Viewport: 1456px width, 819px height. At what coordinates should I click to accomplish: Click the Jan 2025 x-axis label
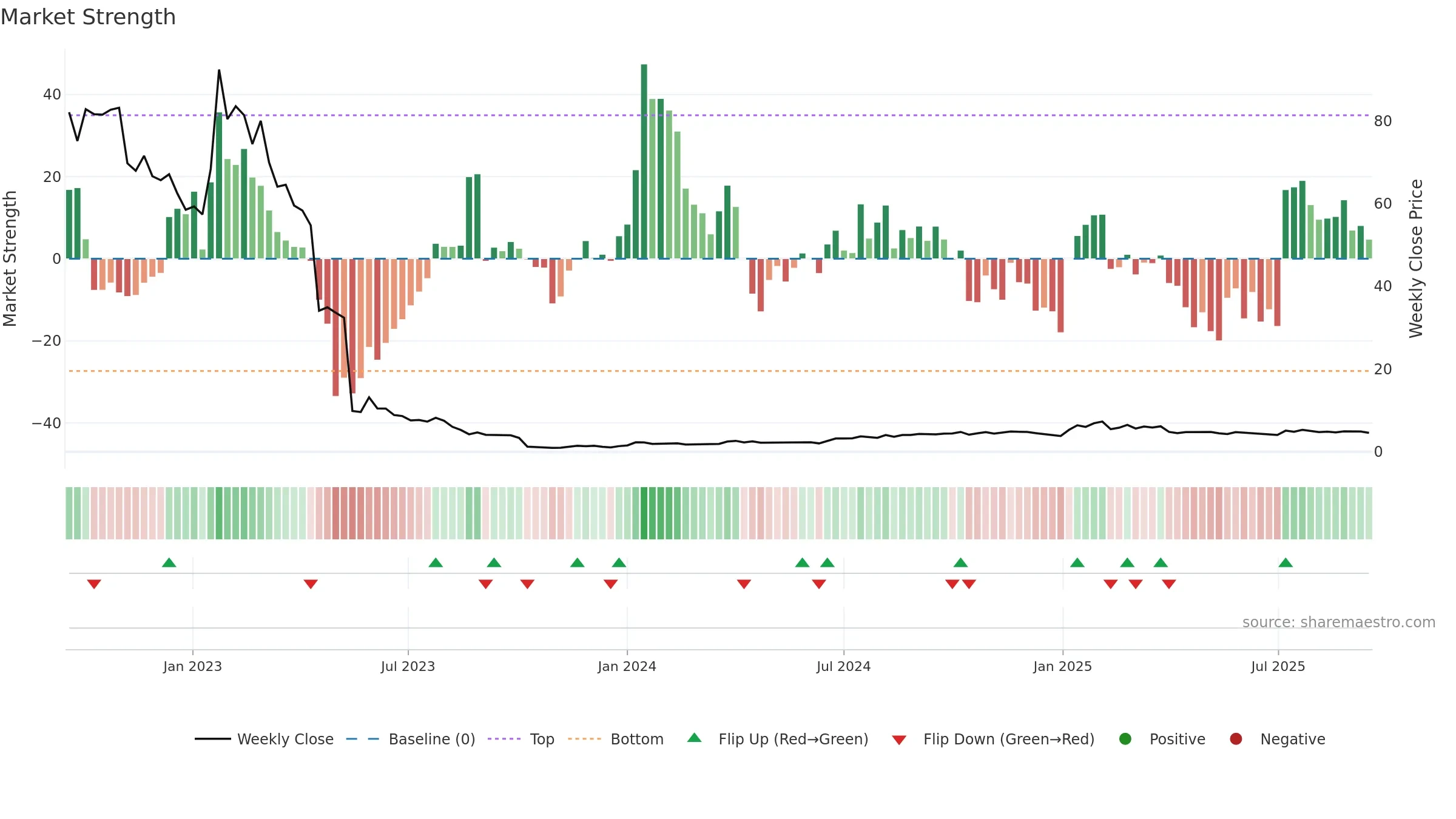[x=1062, y=667]
